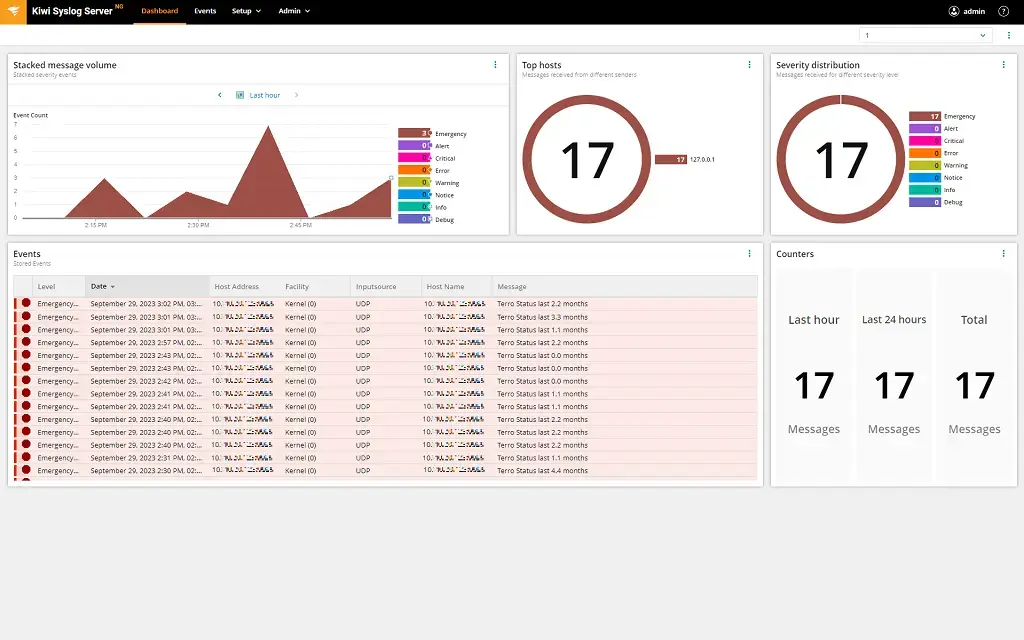Expand the Admin dropdown menu

click(294, 11)
